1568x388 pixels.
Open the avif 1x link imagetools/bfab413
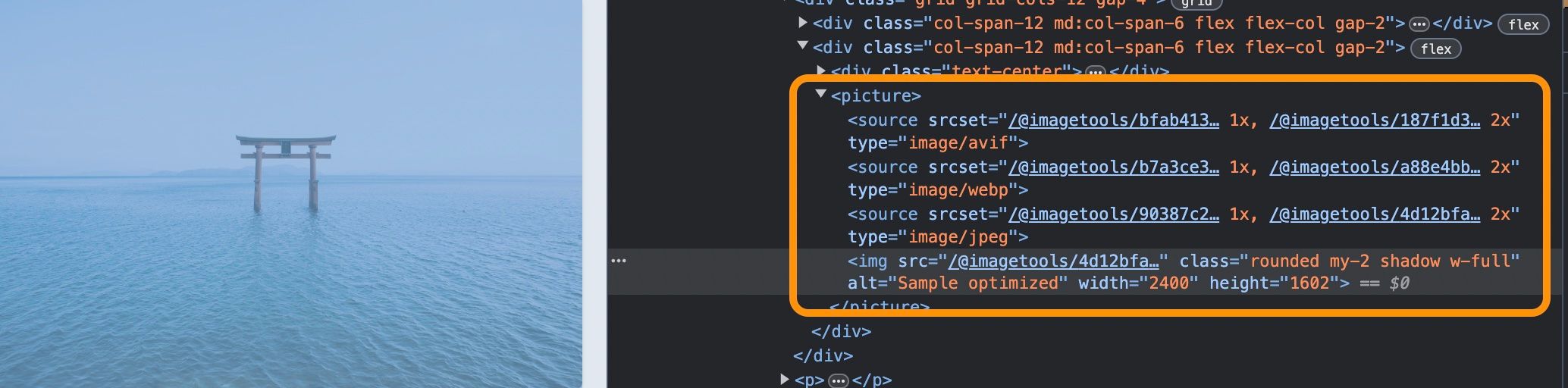point(1114,120)
